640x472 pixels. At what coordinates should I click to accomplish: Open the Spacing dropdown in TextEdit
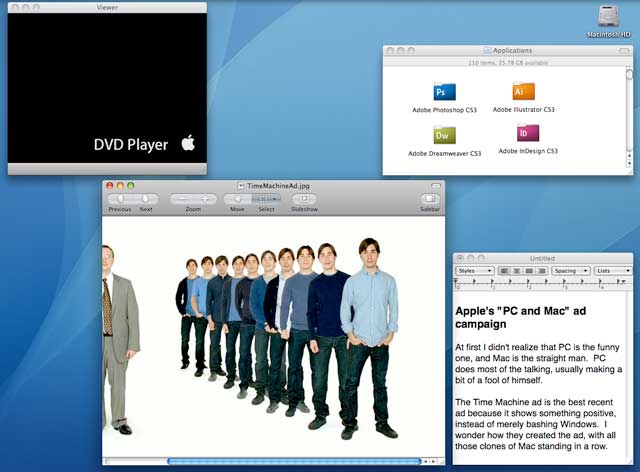coord(570,271)
